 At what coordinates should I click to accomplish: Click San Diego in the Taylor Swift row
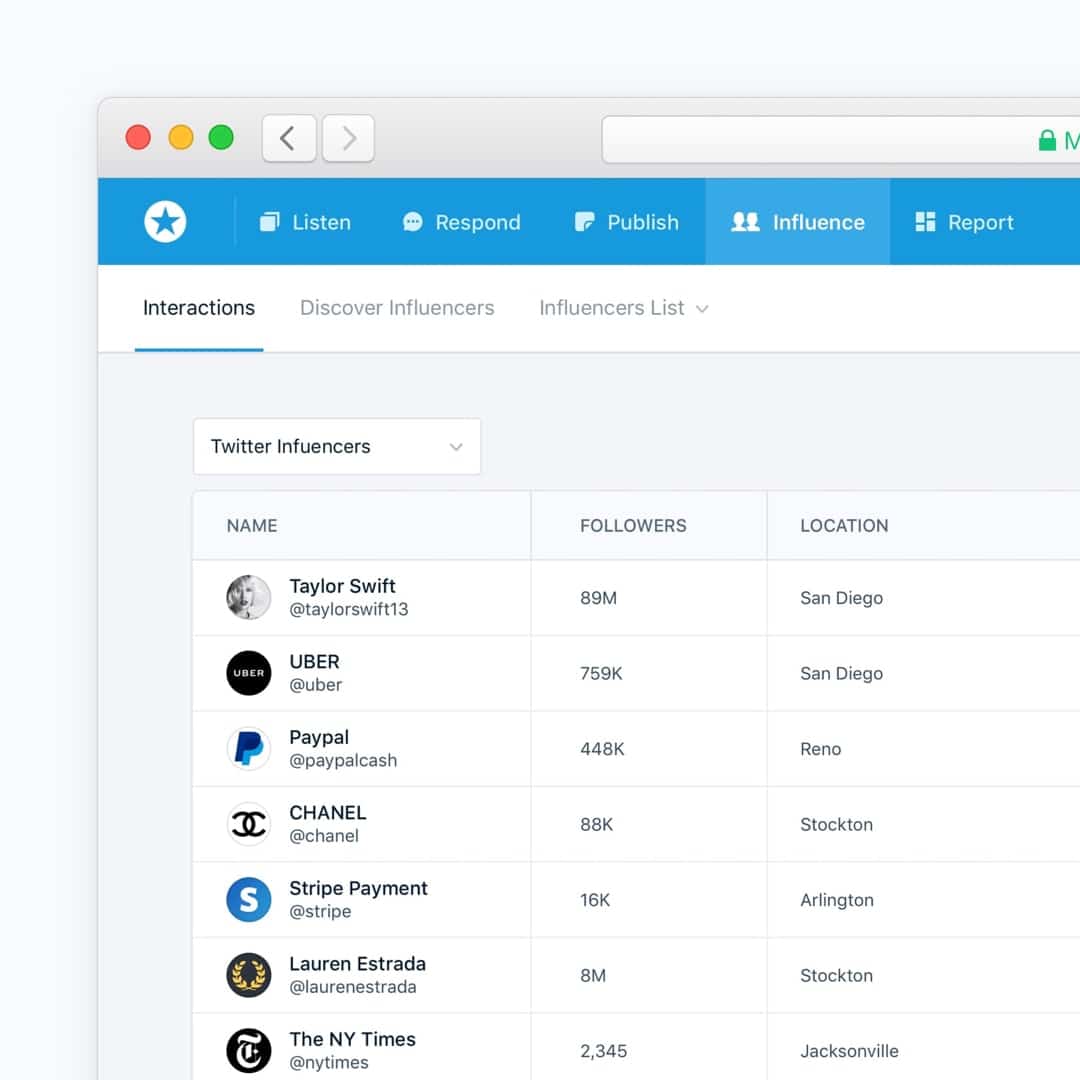842,598
